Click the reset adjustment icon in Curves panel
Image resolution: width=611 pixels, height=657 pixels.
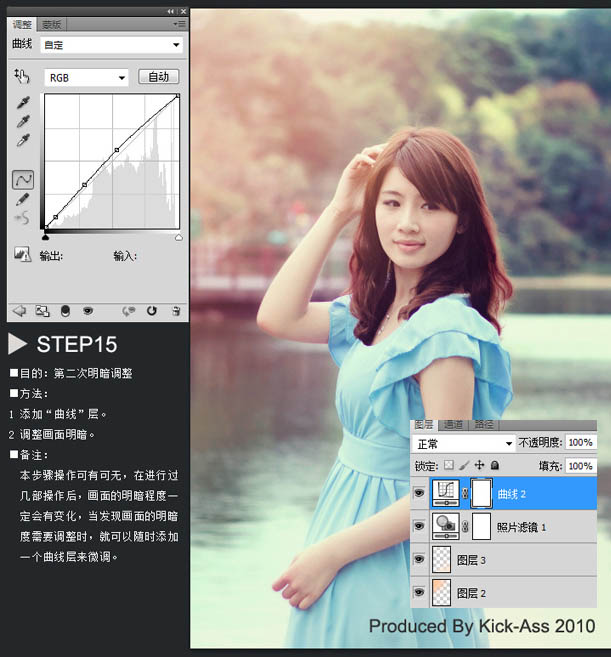pyautogui.click(x=151, y=311)
